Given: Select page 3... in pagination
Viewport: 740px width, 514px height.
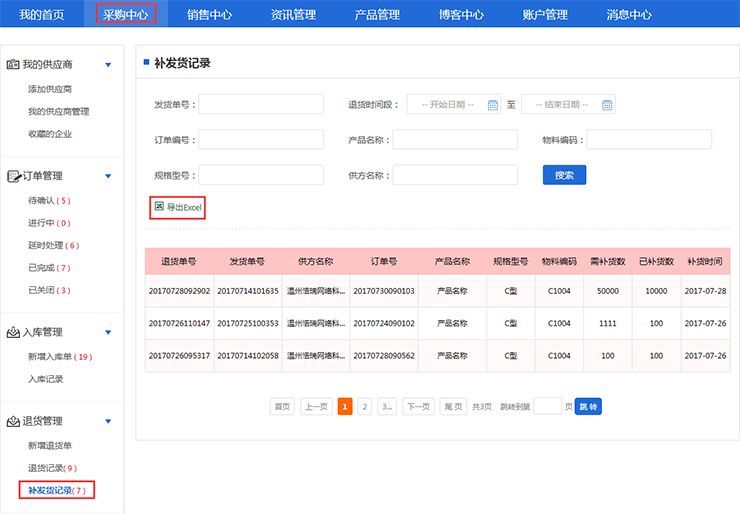Looking at the screenshot, I should coord(387,406).
